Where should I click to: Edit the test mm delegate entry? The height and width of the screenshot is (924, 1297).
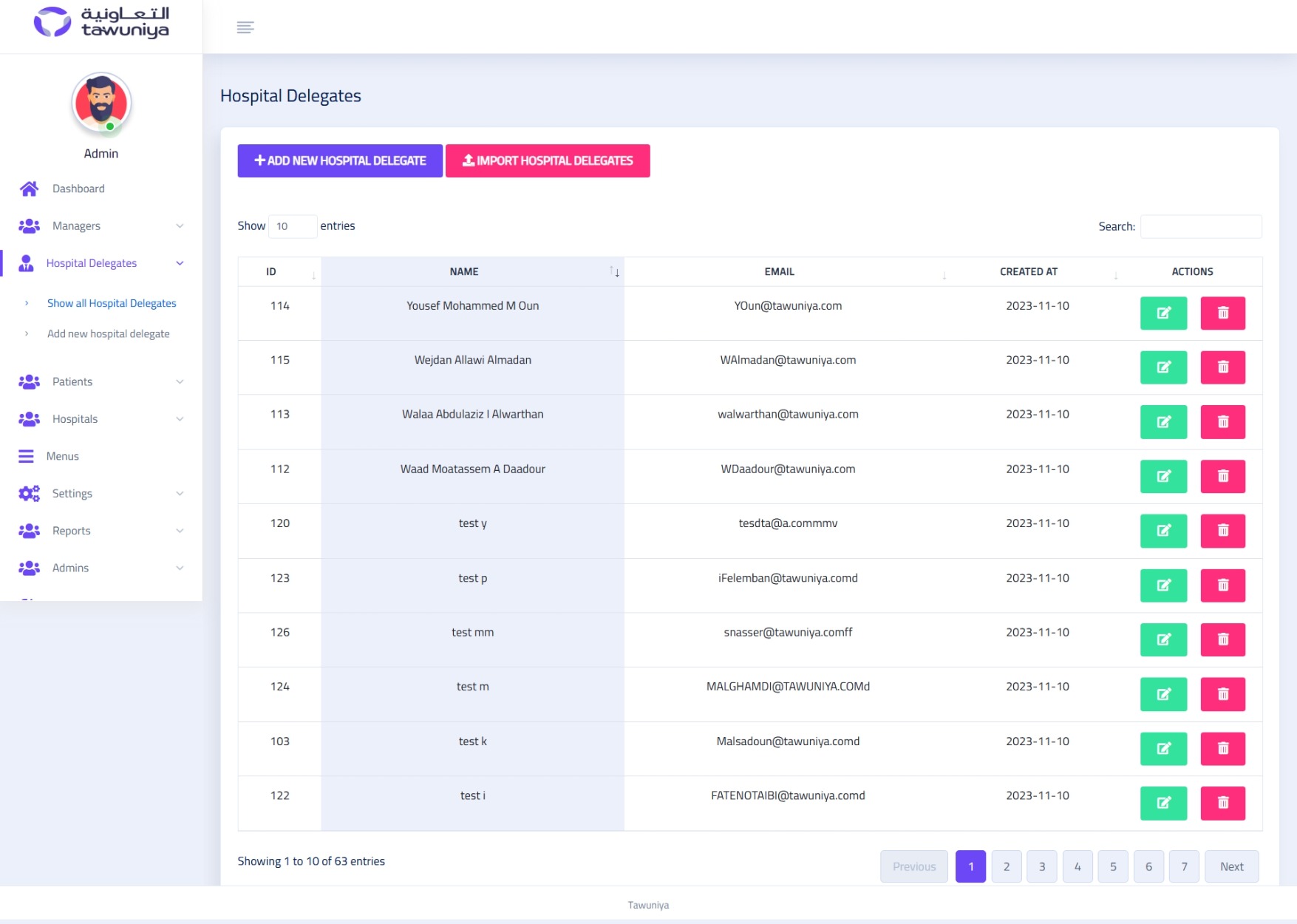tap(1163, 640)
